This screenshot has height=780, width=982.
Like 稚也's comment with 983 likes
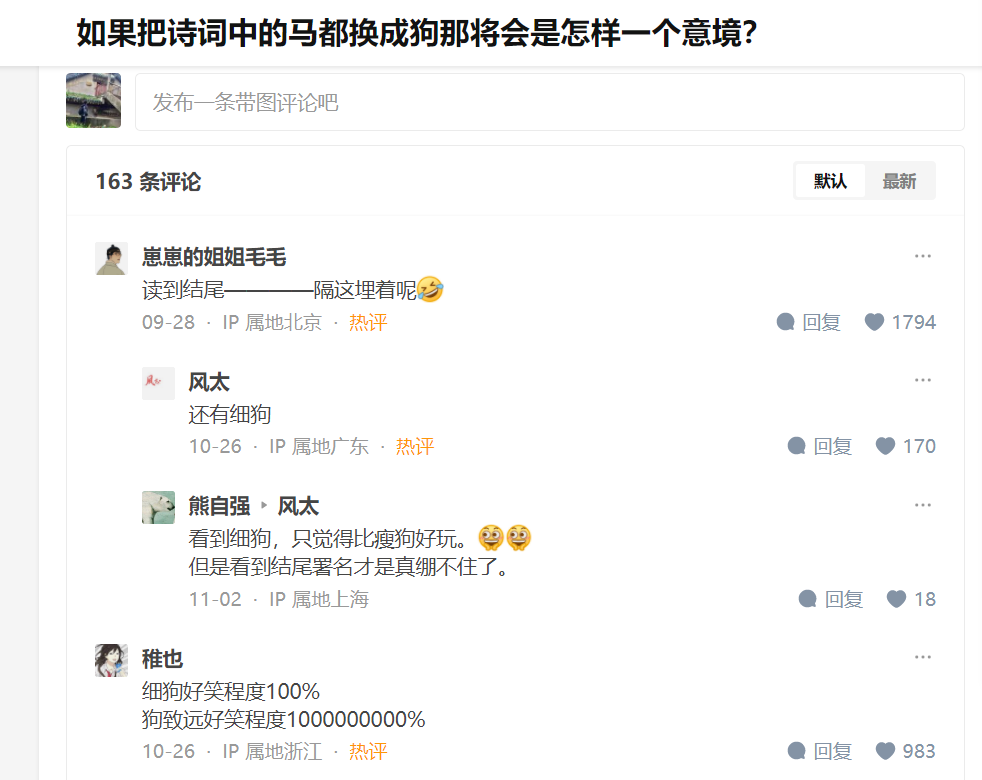click(x=885, y=751)
